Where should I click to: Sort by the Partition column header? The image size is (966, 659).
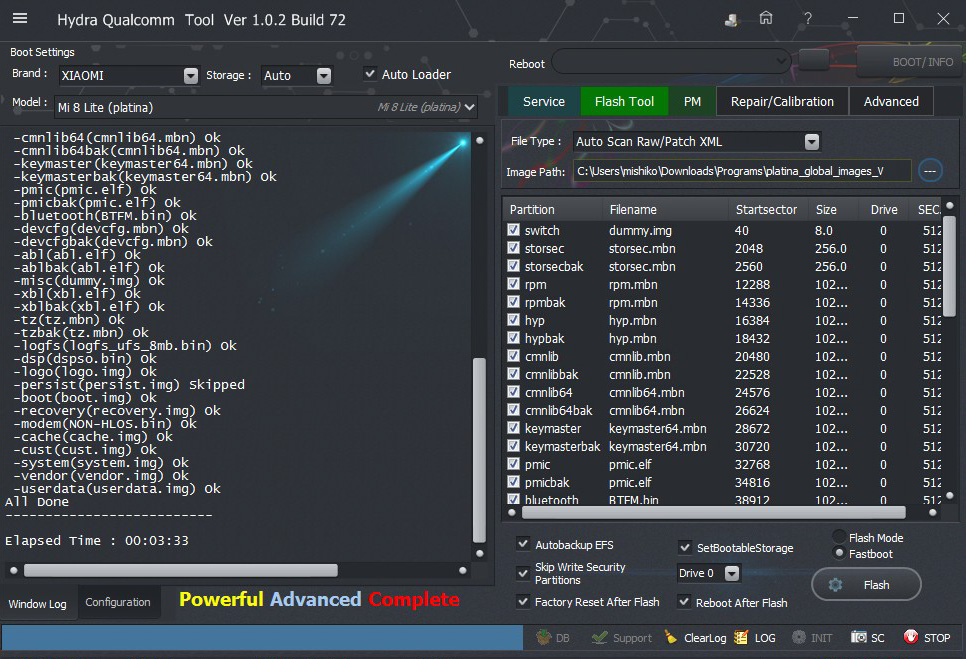(x=553, y=209)
